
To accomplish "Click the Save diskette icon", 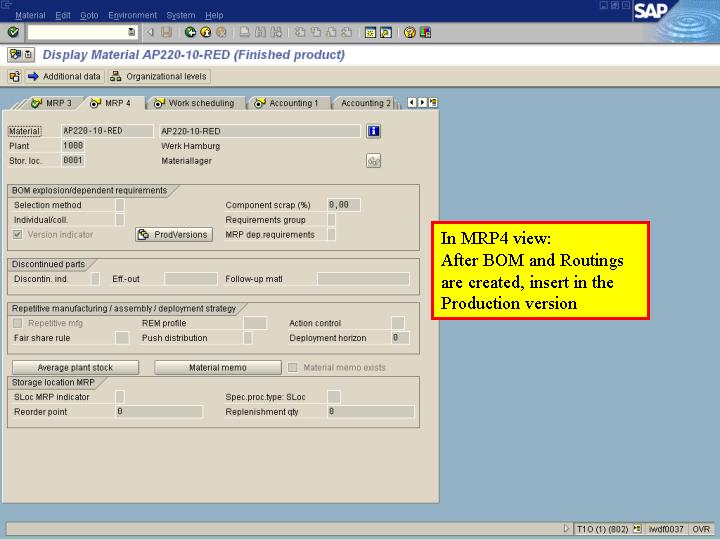I will click(166, 32).
